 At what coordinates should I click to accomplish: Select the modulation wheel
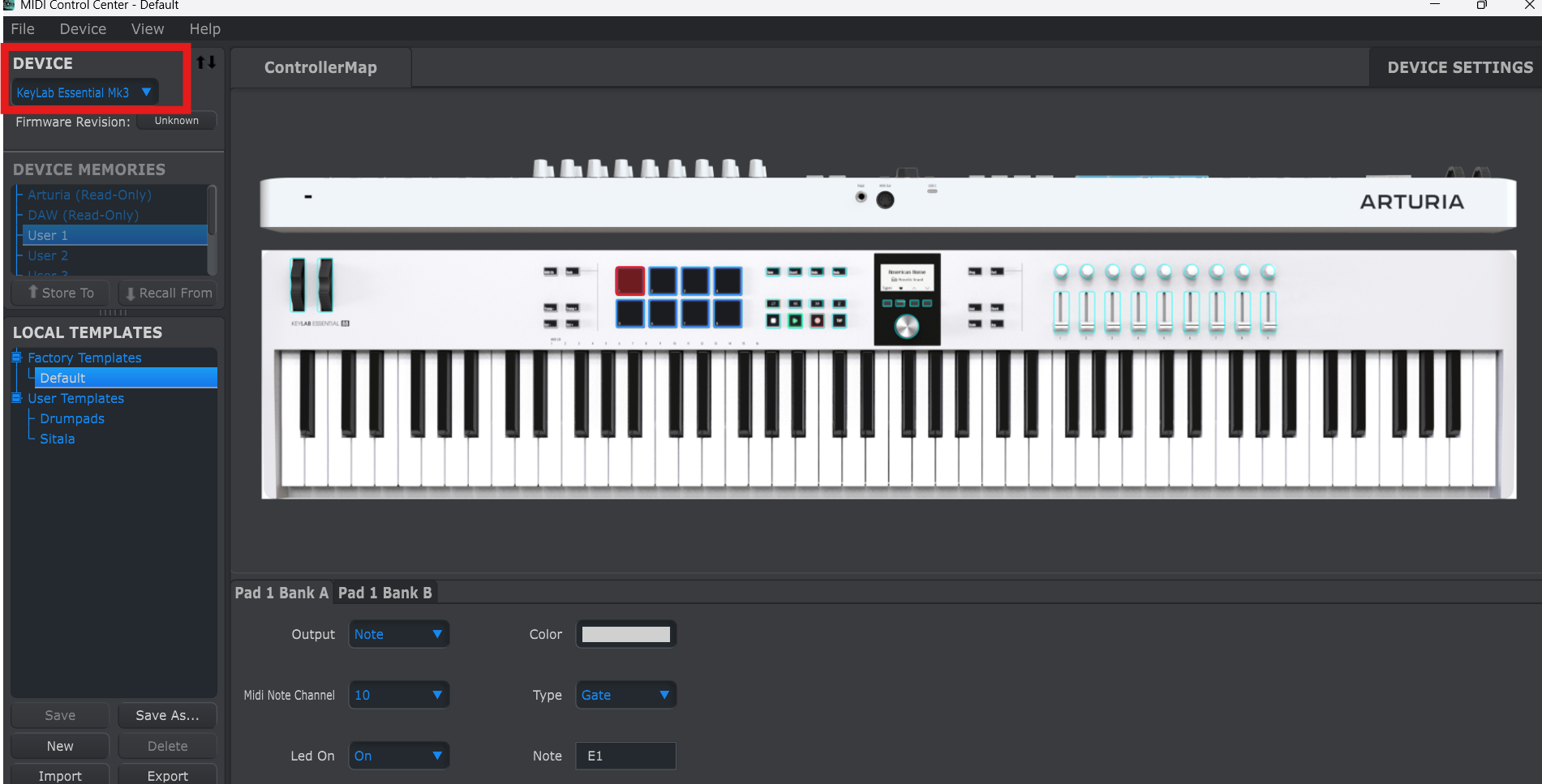pos(325,285)
